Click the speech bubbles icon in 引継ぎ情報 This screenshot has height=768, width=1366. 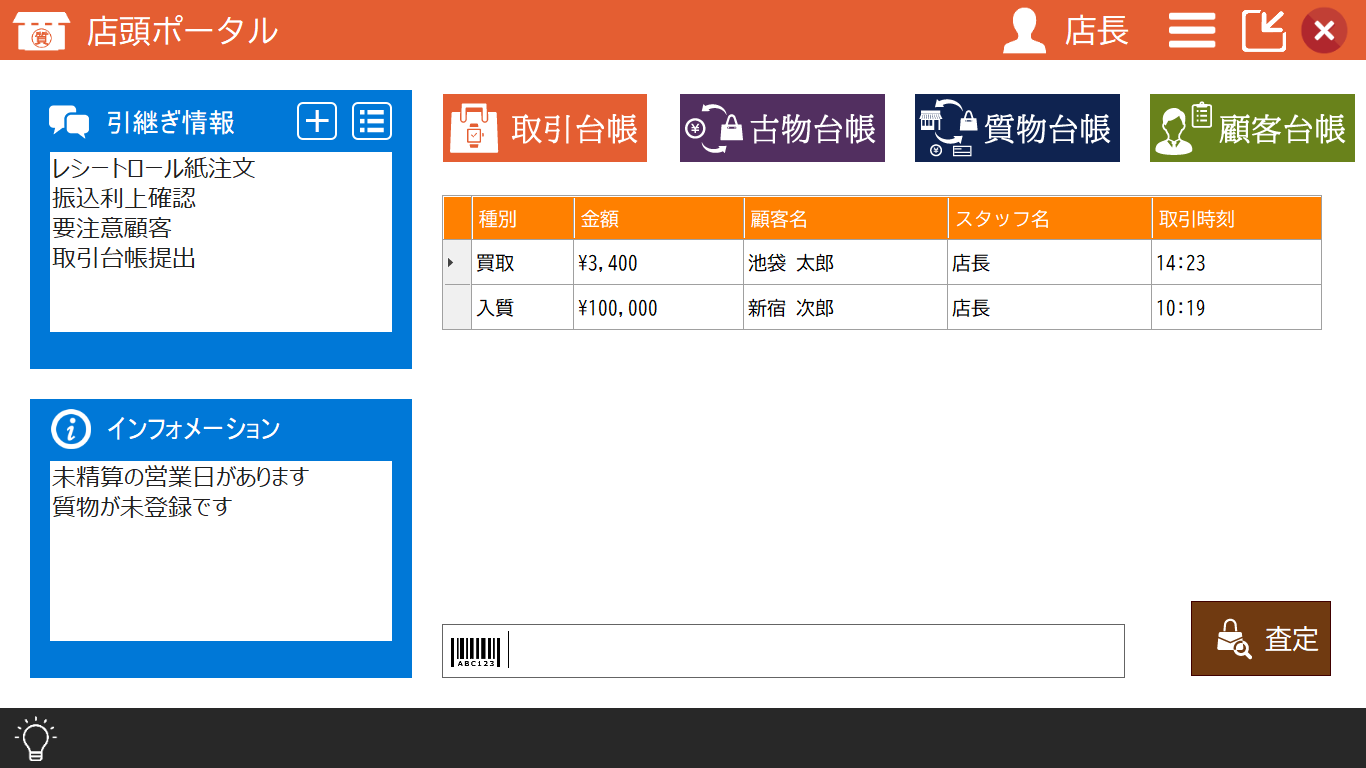pos(70,122)
